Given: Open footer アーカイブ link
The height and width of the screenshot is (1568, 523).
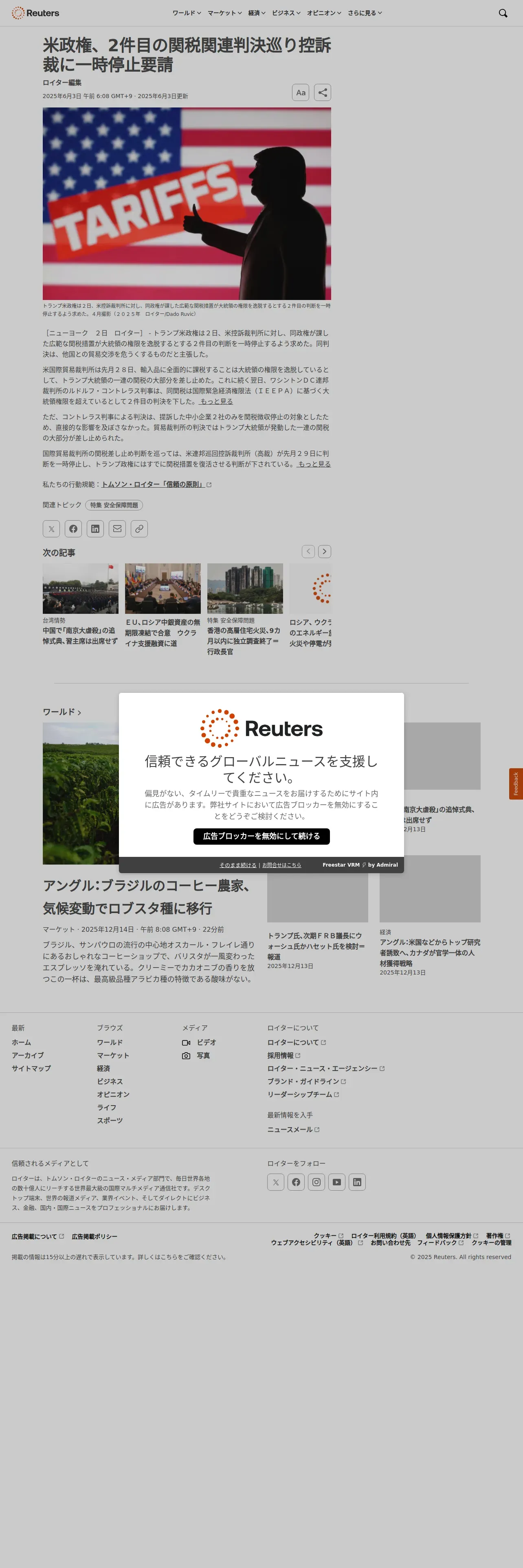Looking at the screenshot, I should (27, 1056).
